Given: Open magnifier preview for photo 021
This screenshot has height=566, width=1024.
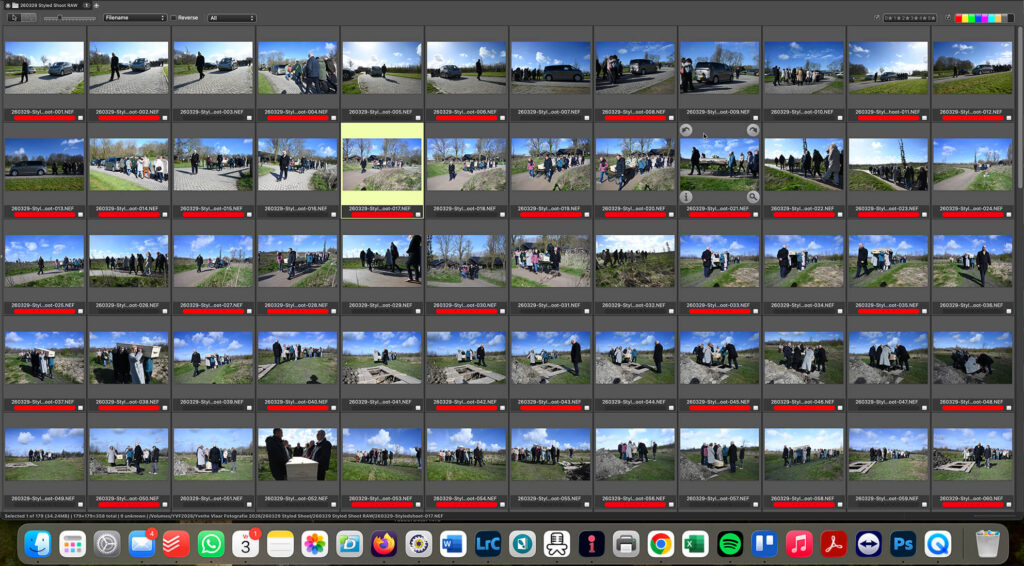Looking at the screenshot, I should tap(753, 197).
